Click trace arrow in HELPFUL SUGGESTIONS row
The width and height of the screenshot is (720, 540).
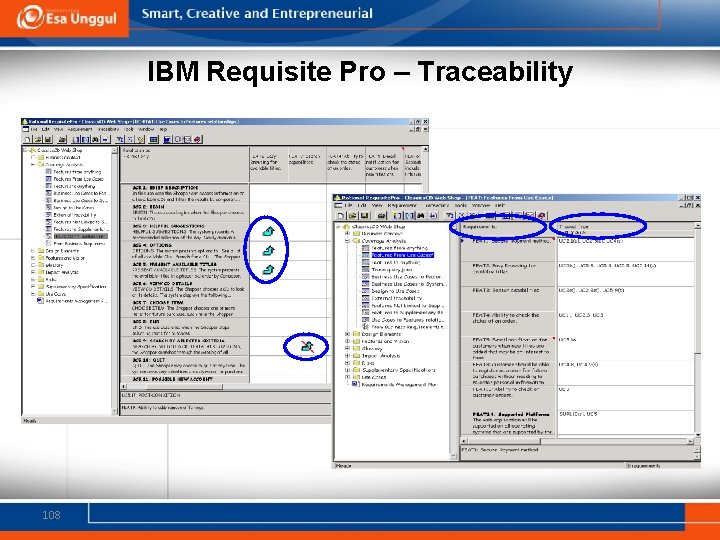[x=268, y=231]
